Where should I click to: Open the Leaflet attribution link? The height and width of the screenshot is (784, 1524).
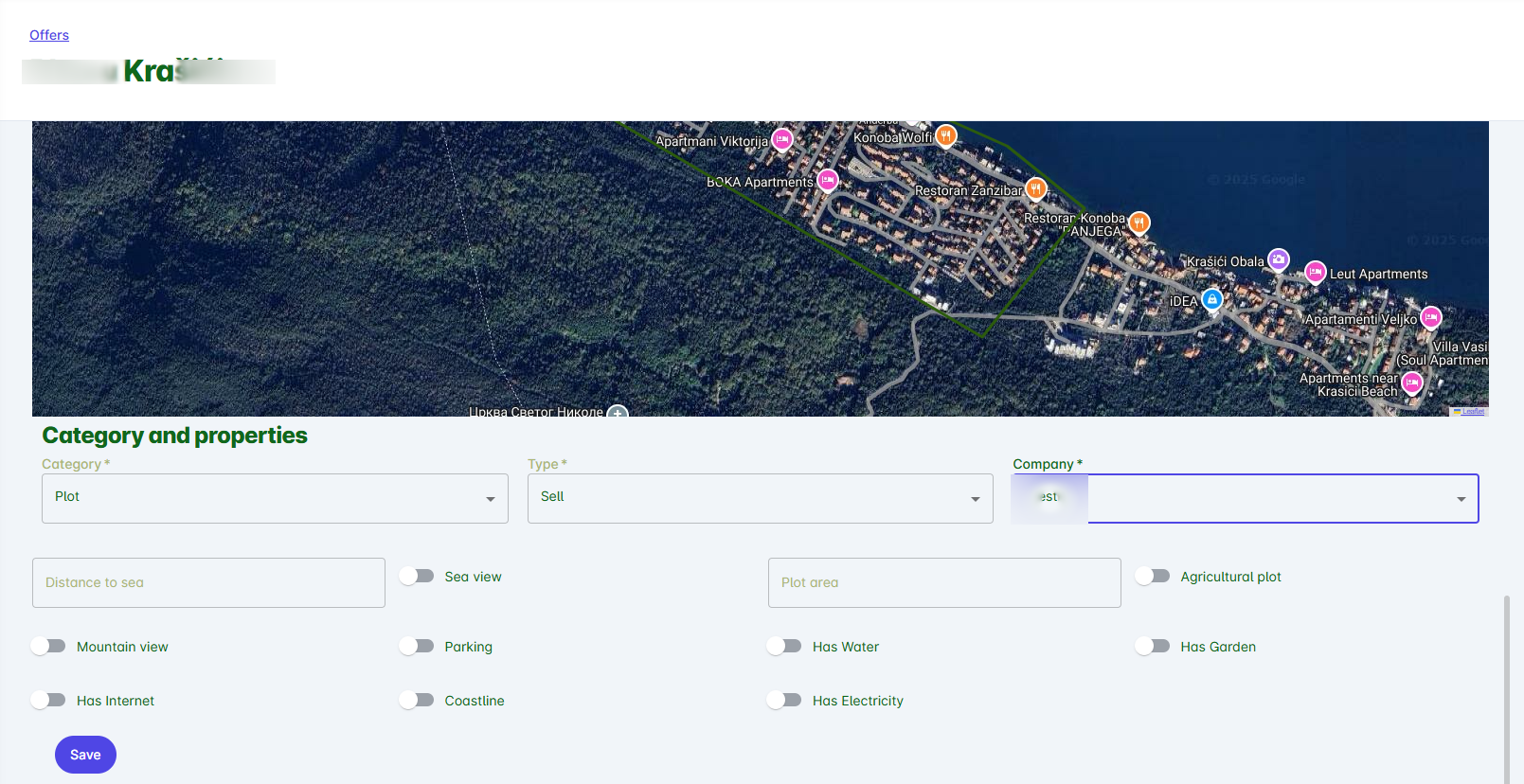pos(1473,412)
